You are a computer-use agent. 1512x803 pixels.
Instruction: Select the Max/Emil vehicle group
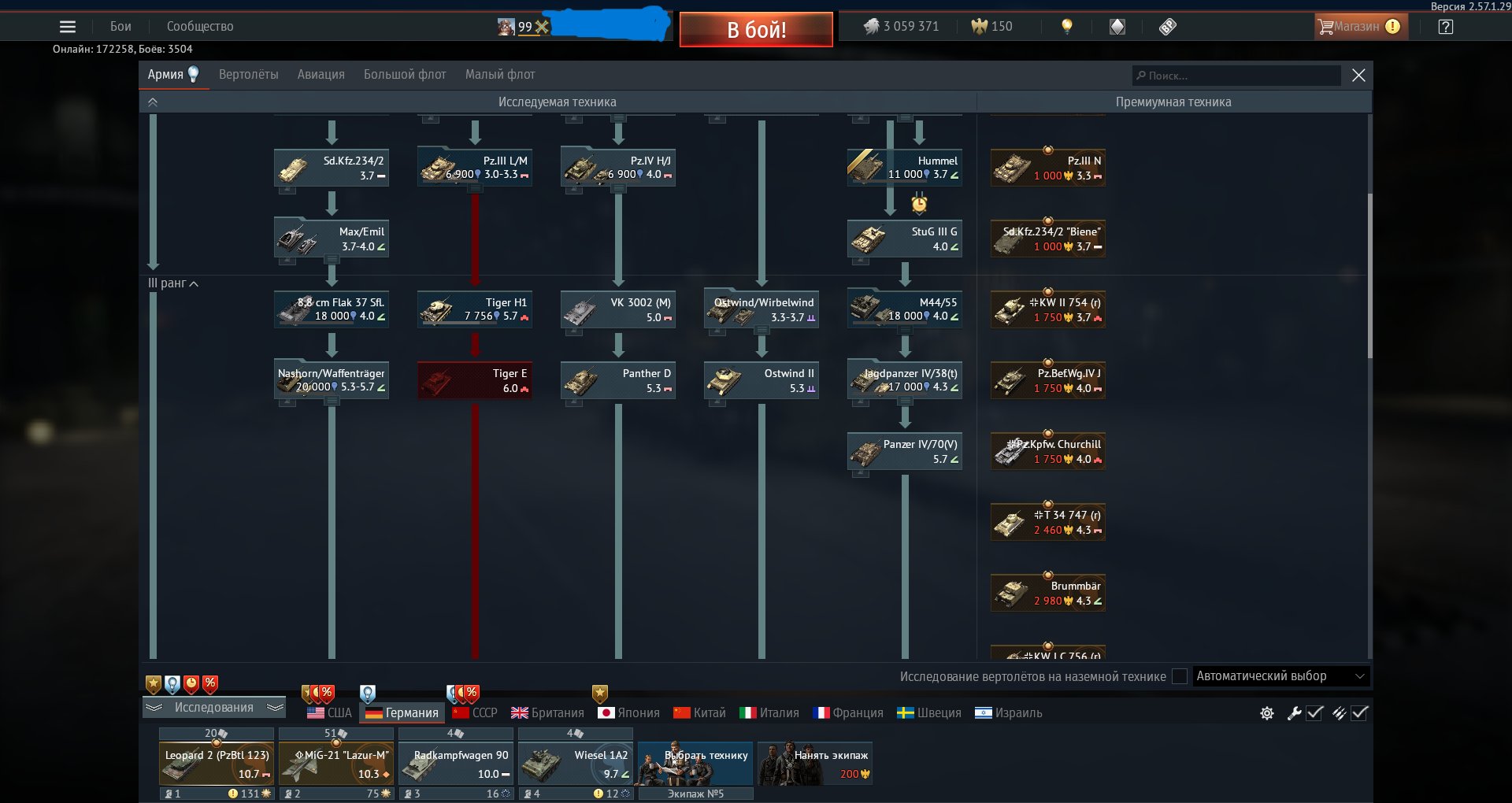[332, 239]
